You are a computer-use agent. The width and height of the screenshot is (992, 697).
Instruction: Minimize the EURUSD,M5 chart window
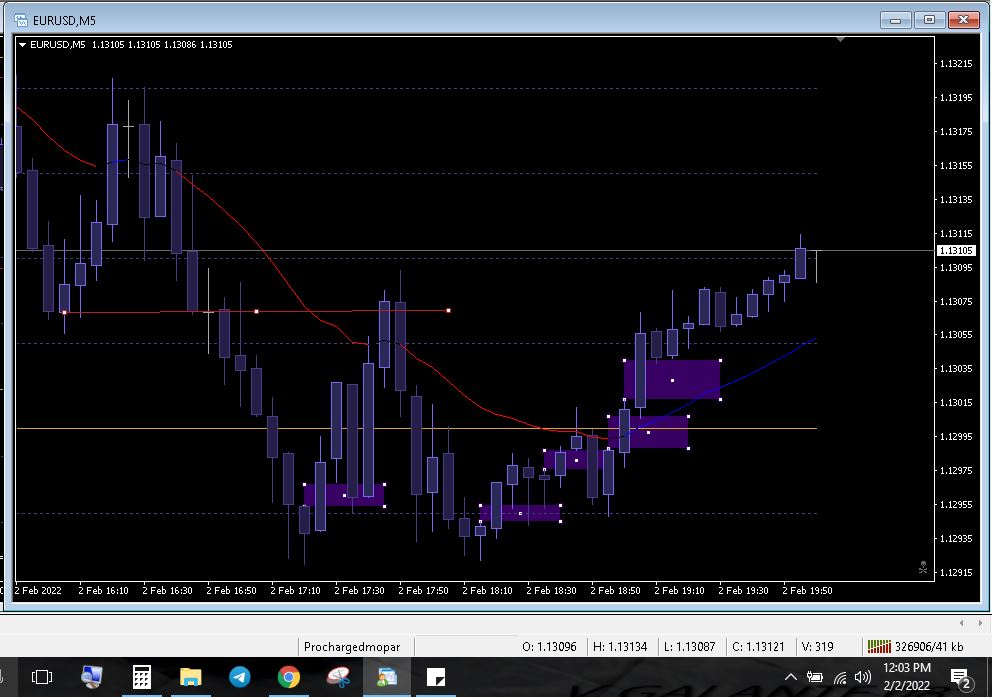(x=896, y=20)
